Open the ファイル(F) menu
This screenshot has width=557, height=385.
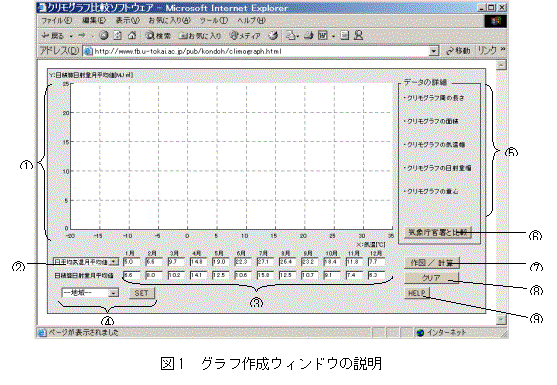point(56,21)
